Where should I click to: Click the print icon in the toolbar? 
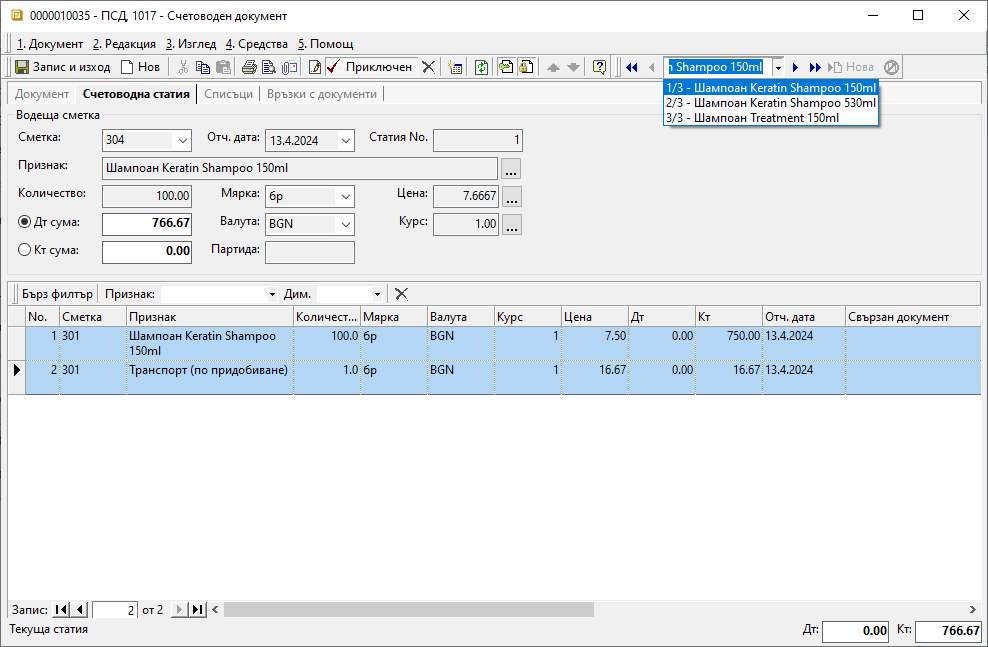[x=249, y=67]
